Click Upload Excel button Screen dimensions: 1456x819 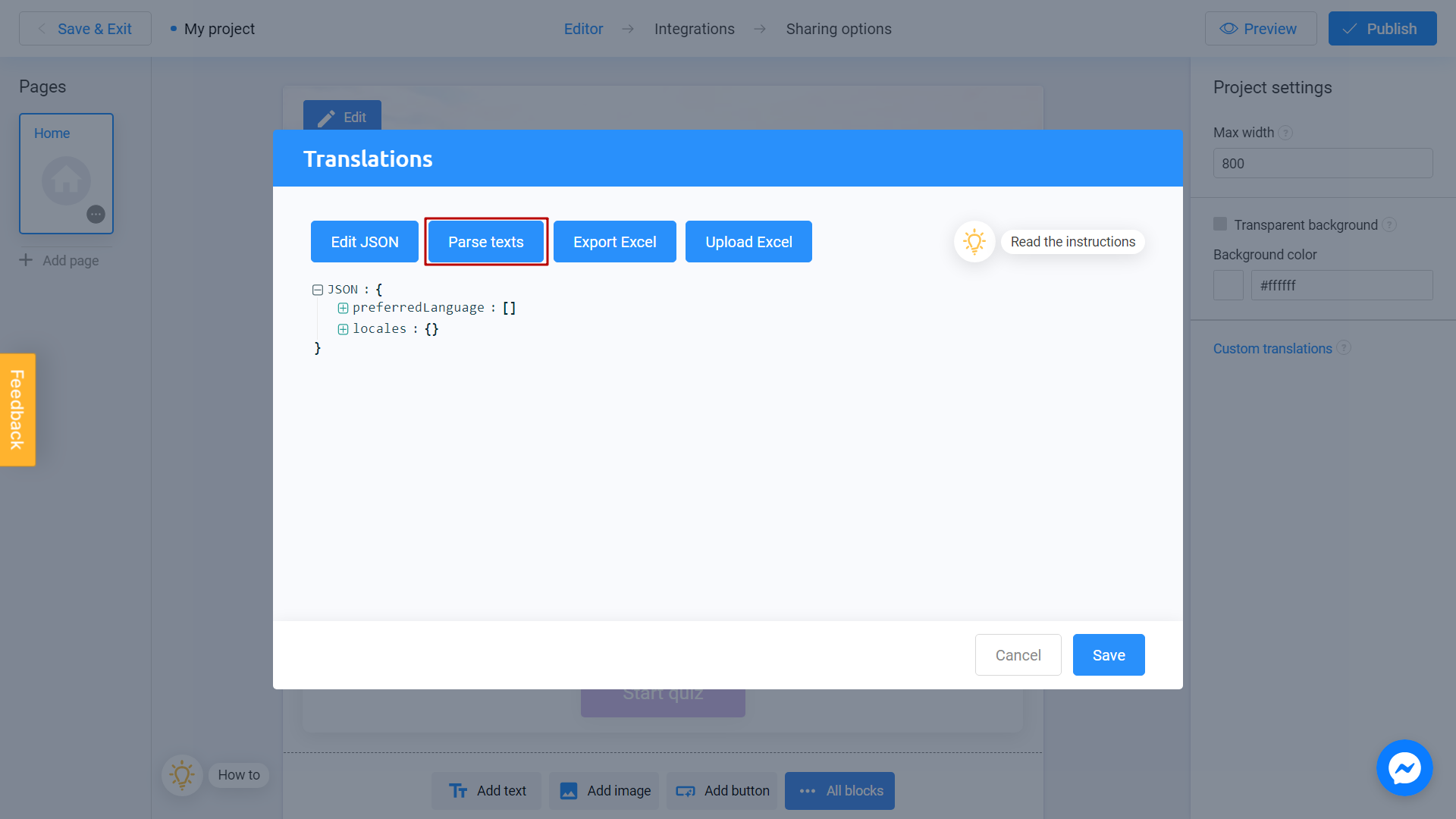[x=748, y=242]
